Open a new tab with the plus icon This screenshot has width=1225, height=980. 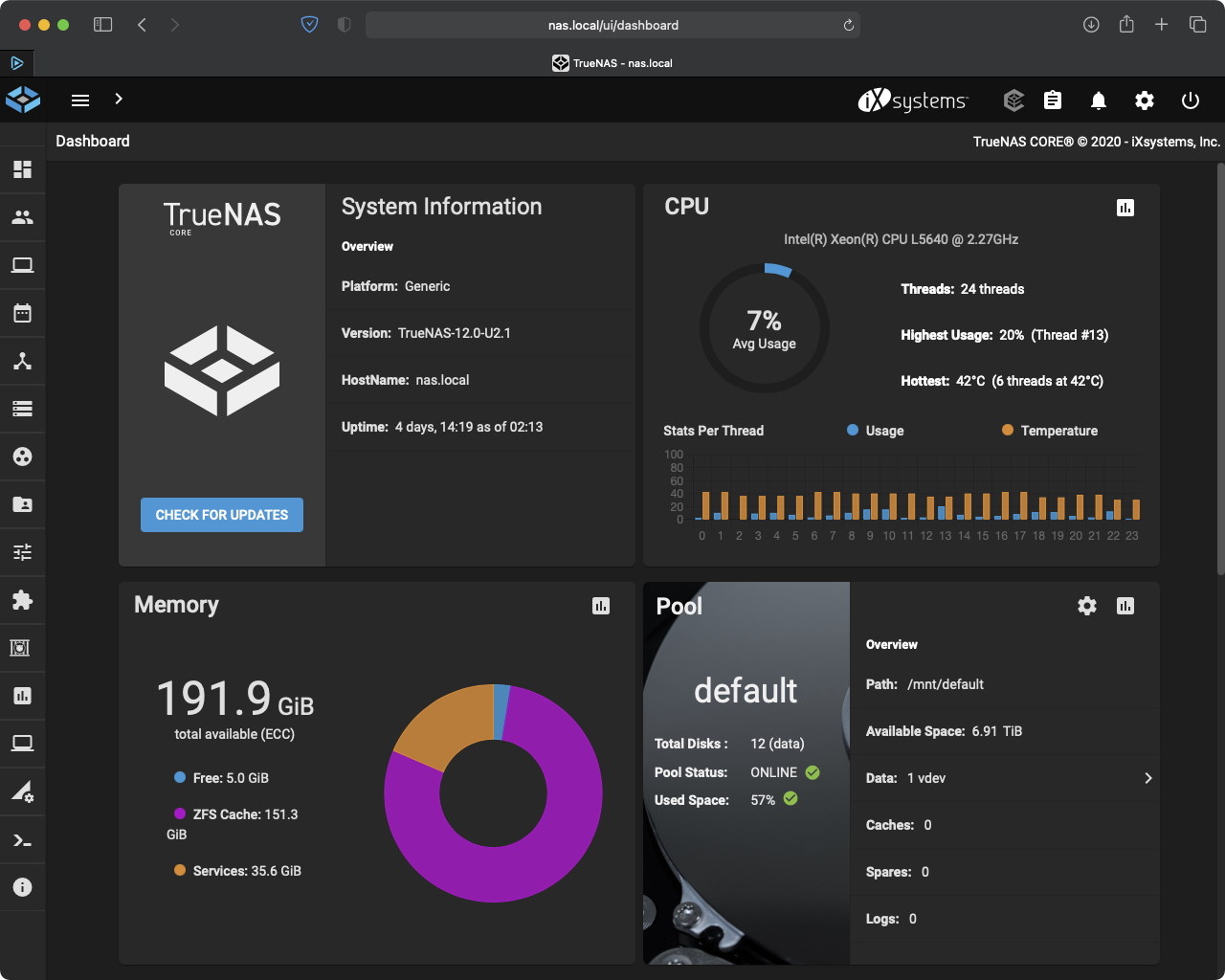pos(1161,24)
